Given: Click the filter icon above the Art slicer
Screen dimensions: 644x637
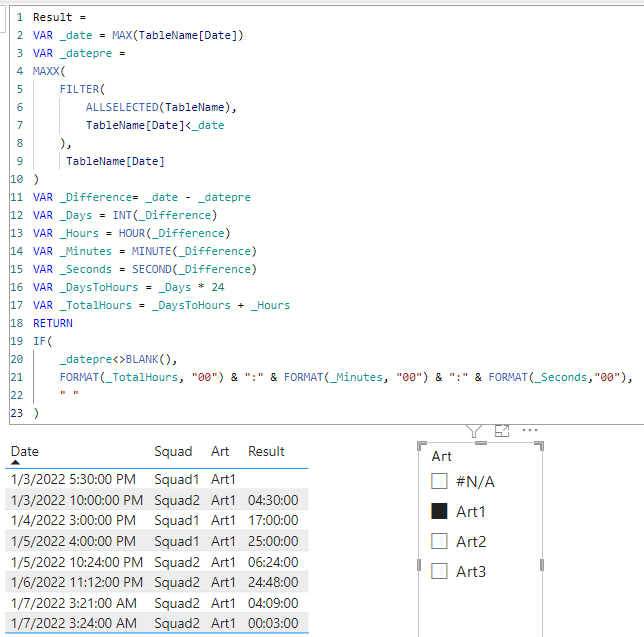Looking at the screenshot, I should 474,431.
